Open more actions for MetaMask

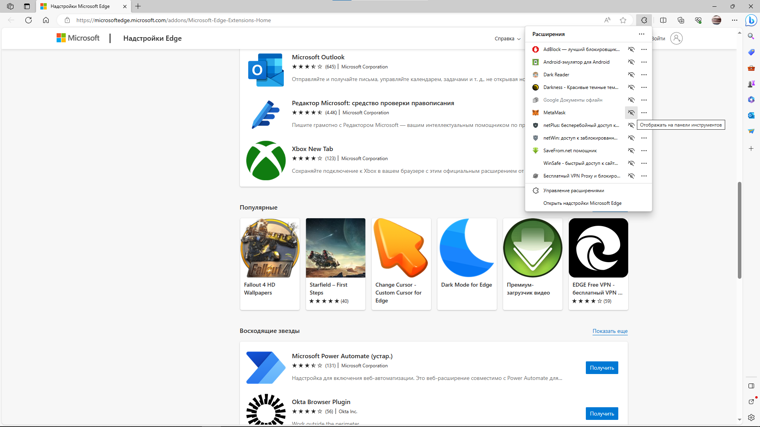point(644,112)
